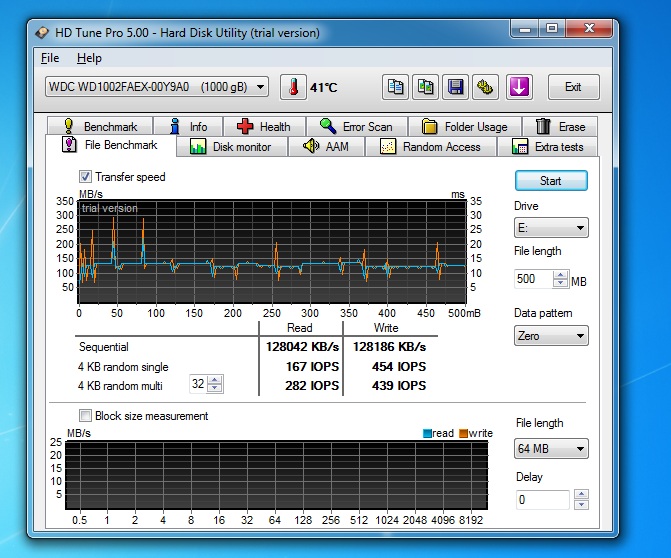Screen dimensions: 671x558
Task: Uncheck the Transfer speed checkbox
Action: [x=85, y=177]
